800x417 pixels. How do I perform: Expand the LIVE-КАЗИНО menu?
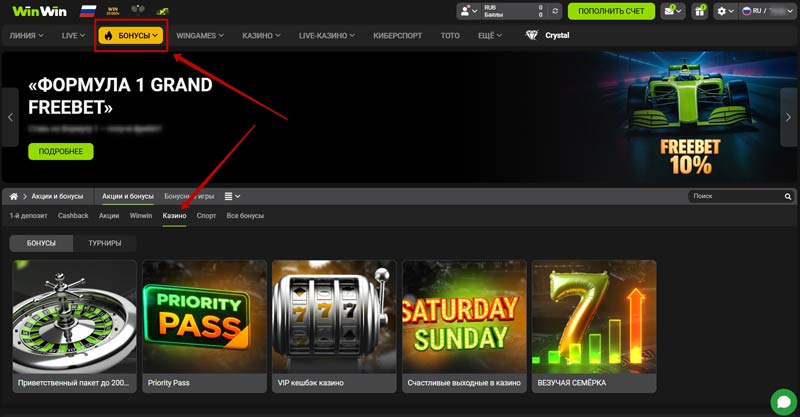pos(327,36)
